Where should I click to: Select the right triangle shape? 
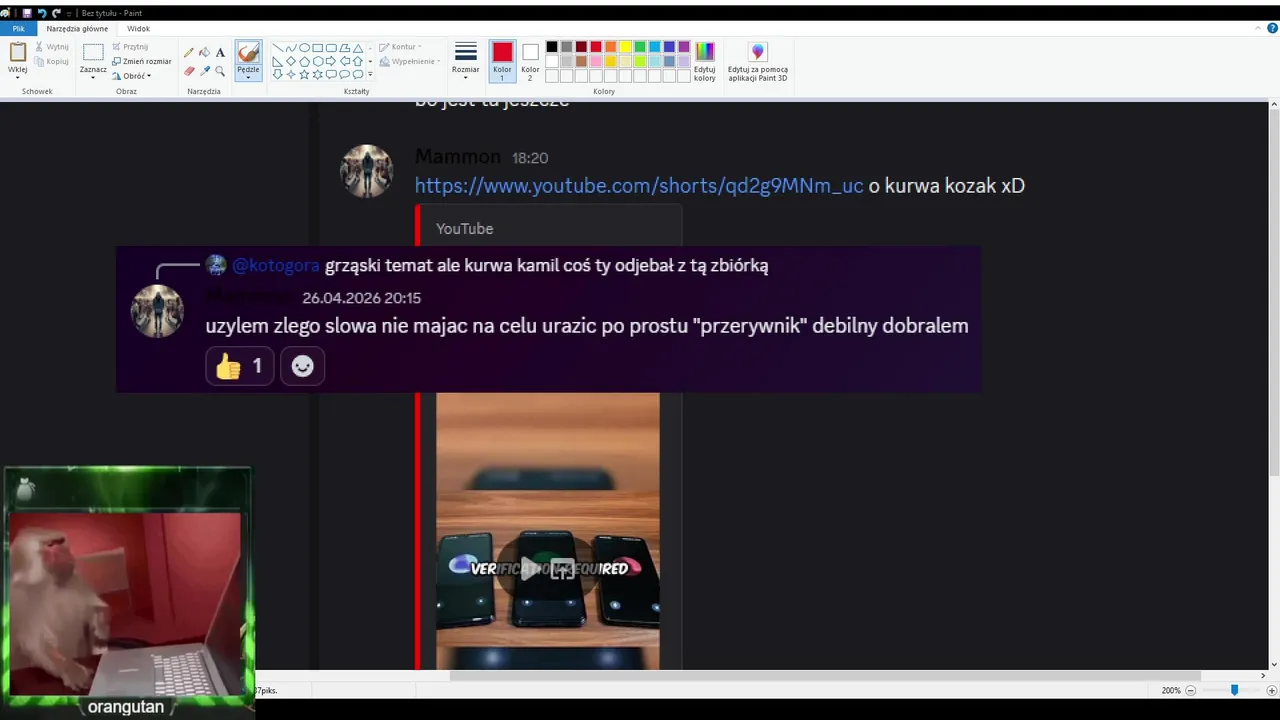[278, 61]
